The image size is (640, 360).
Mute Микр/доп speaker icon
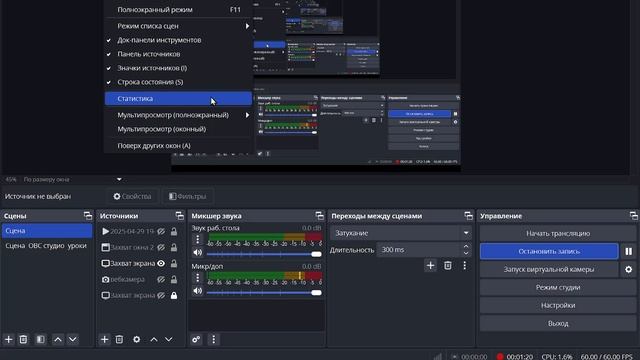[198, 291]
